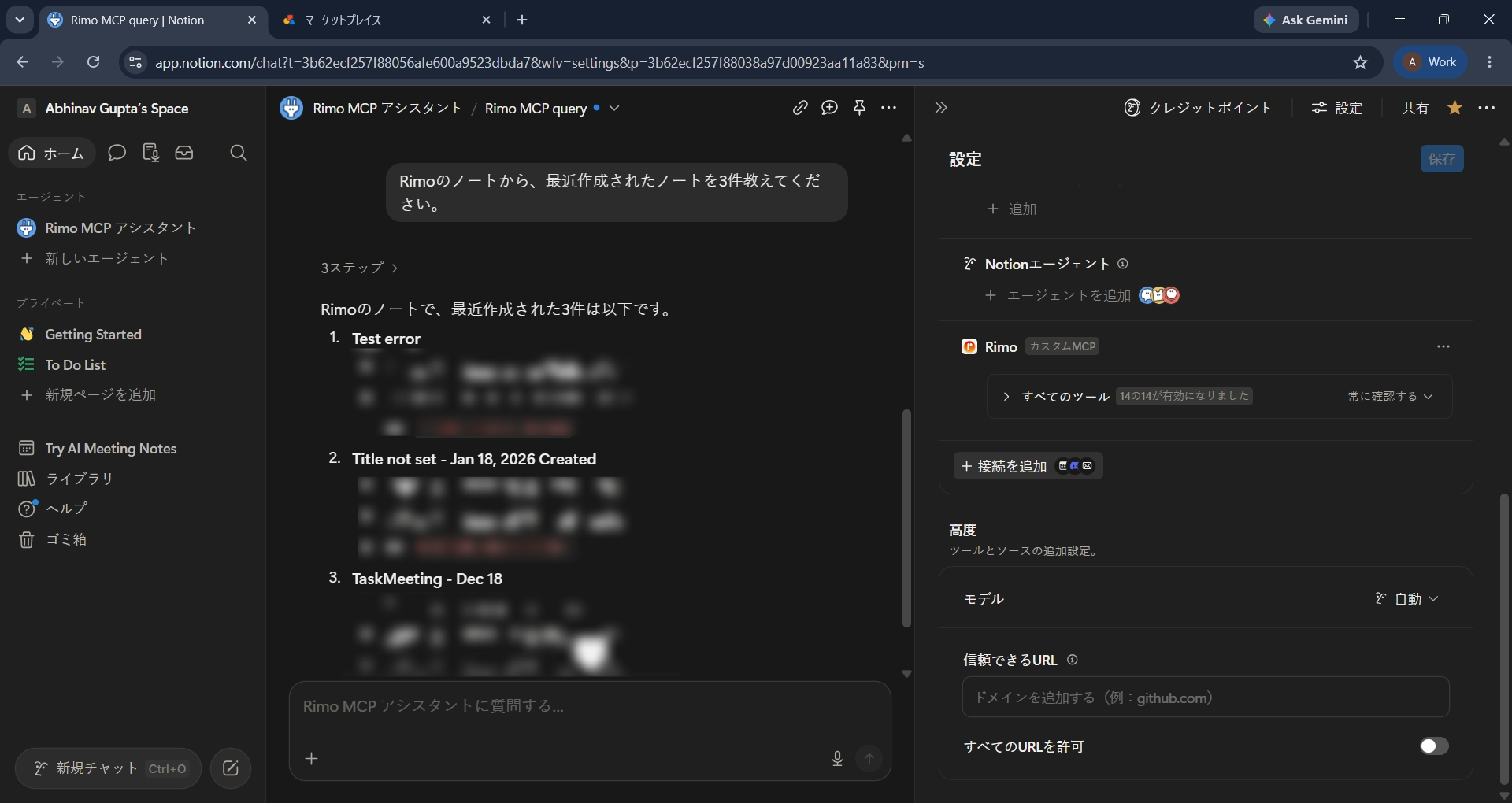Enable the すべてのURLを許可 toggle
The width and height of the screenshot is (1512, 803).
pos(1434,746)
